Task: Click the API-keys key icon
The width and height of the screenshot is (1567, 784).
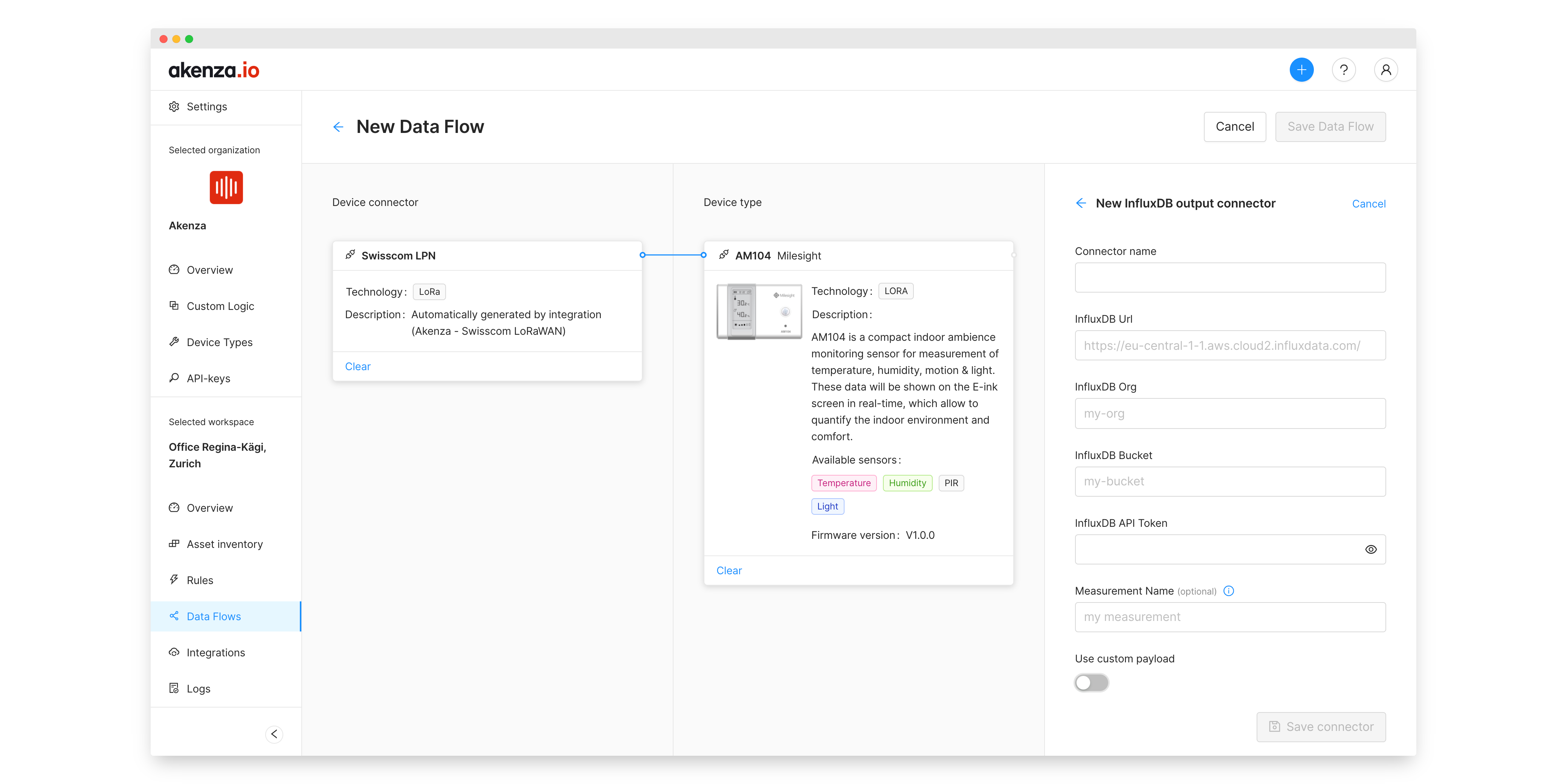Action: click(x=174, y=378)
